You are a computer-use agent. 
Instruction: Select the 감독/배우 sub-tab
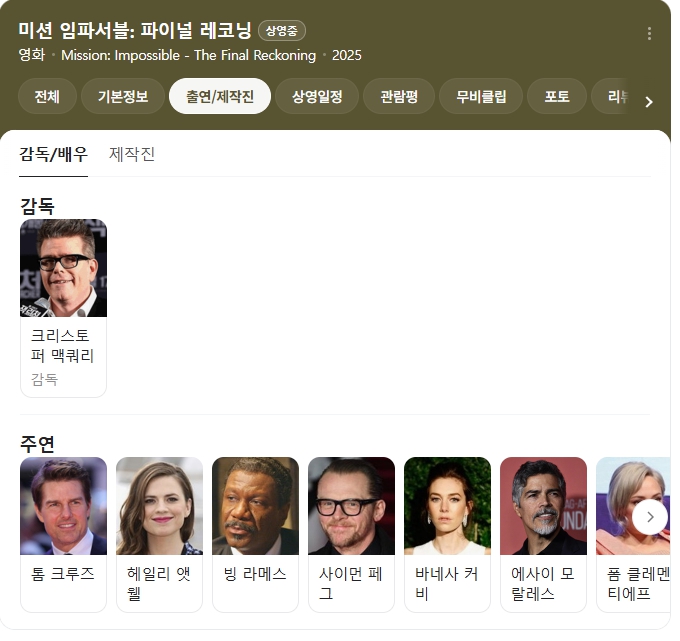click(53, 154)
